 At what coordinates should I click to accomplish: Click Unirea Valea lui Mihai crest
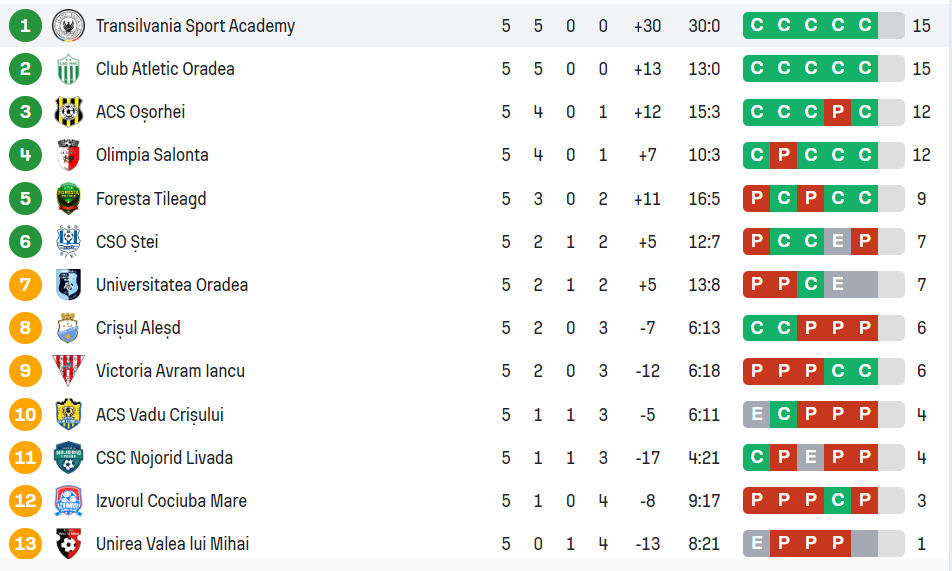point(68,544)
